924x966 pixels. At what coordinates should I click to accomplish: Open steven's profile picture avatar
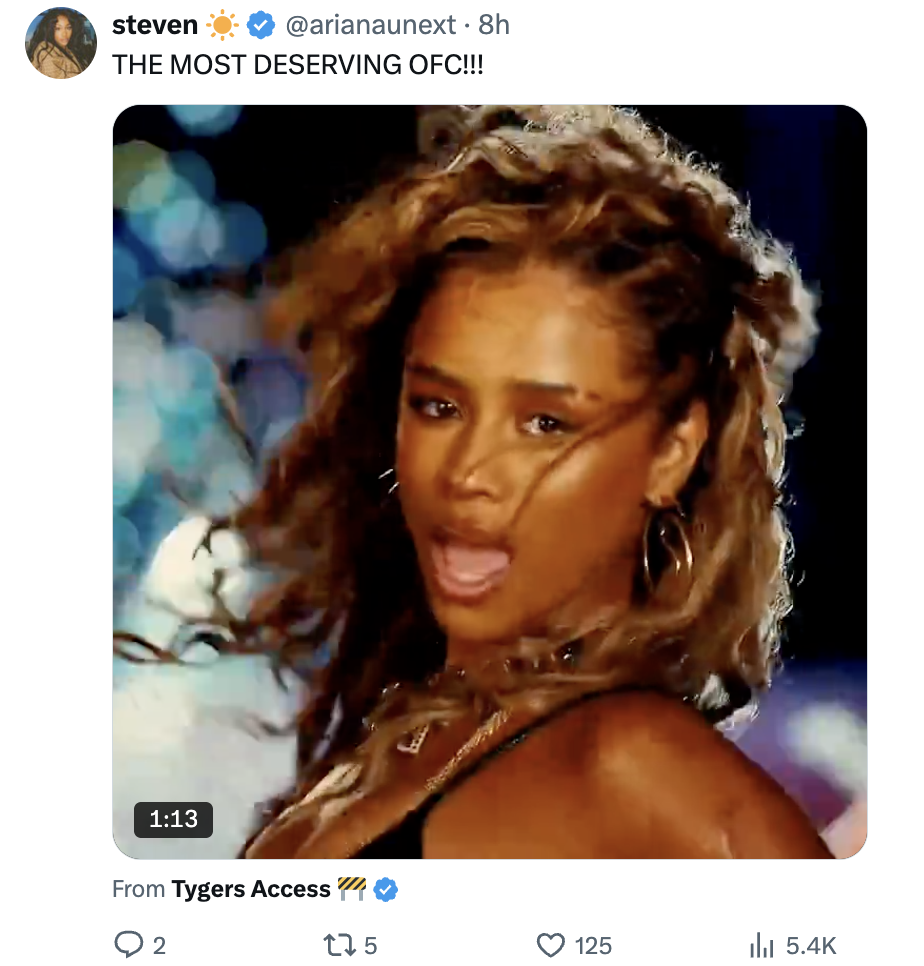click(61, 43)
